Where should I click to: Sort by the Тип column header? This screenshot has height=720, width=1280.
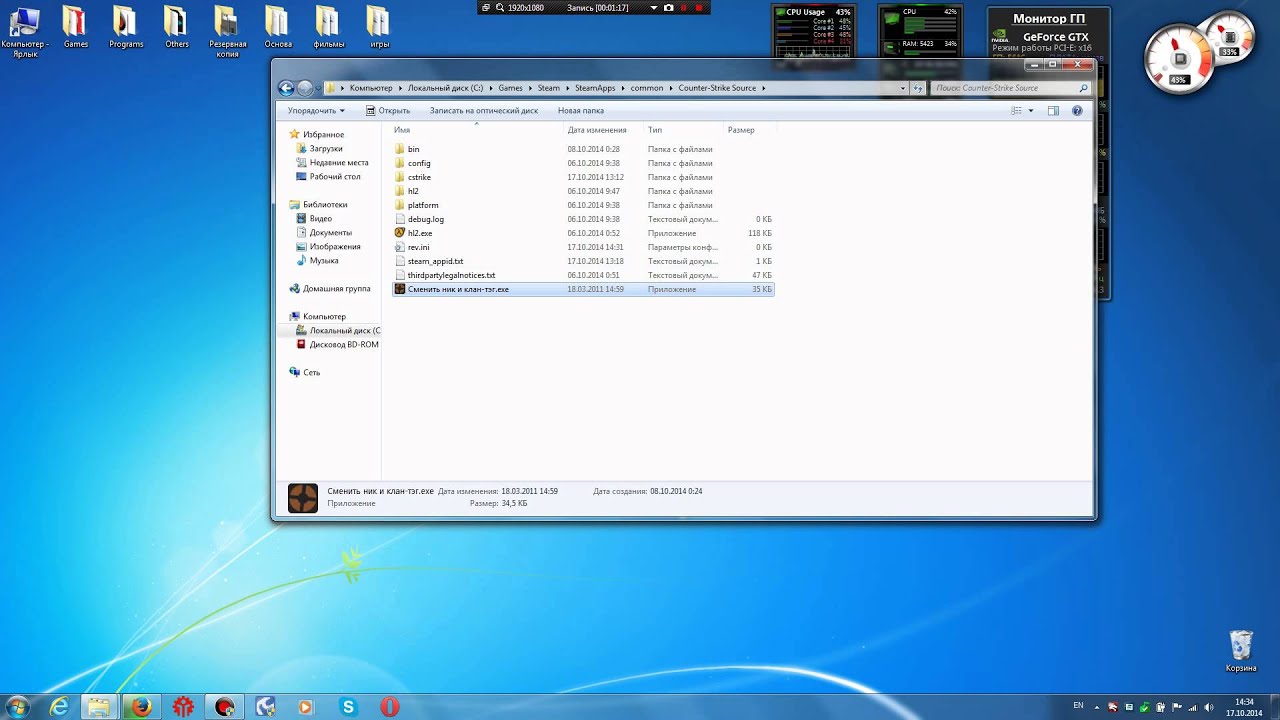tap(655, 130)
